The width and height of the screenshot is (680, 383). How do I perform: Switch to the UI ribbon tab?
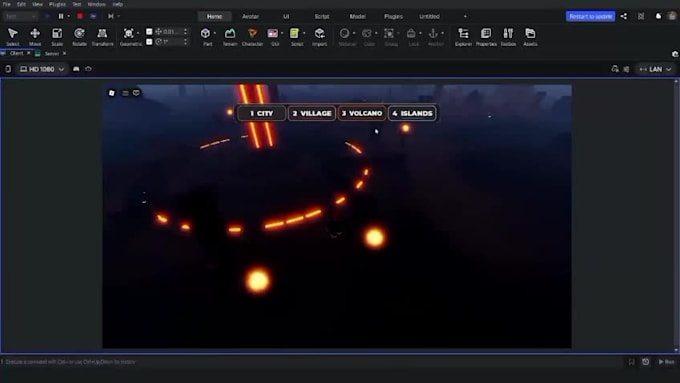[286, 16]
